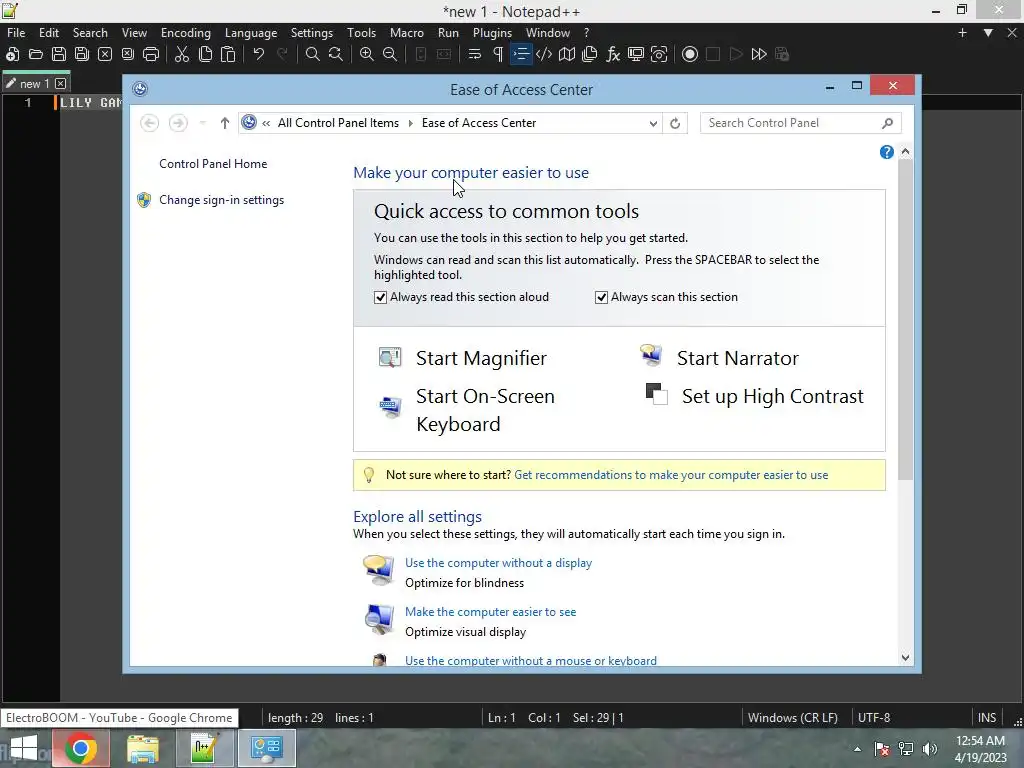Click the UTF-8 encoding in status bar
Viewport: 1024px width, 768px height.
click(874, 718)
